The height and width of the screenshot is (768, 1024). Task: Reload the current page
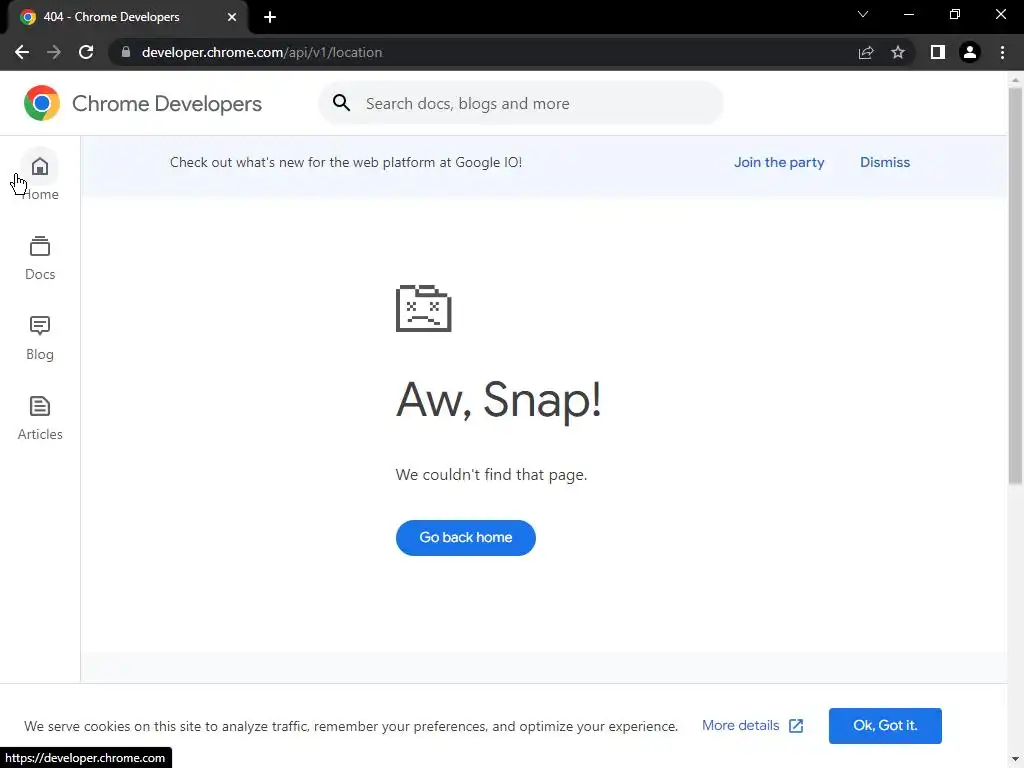(86, 52)
